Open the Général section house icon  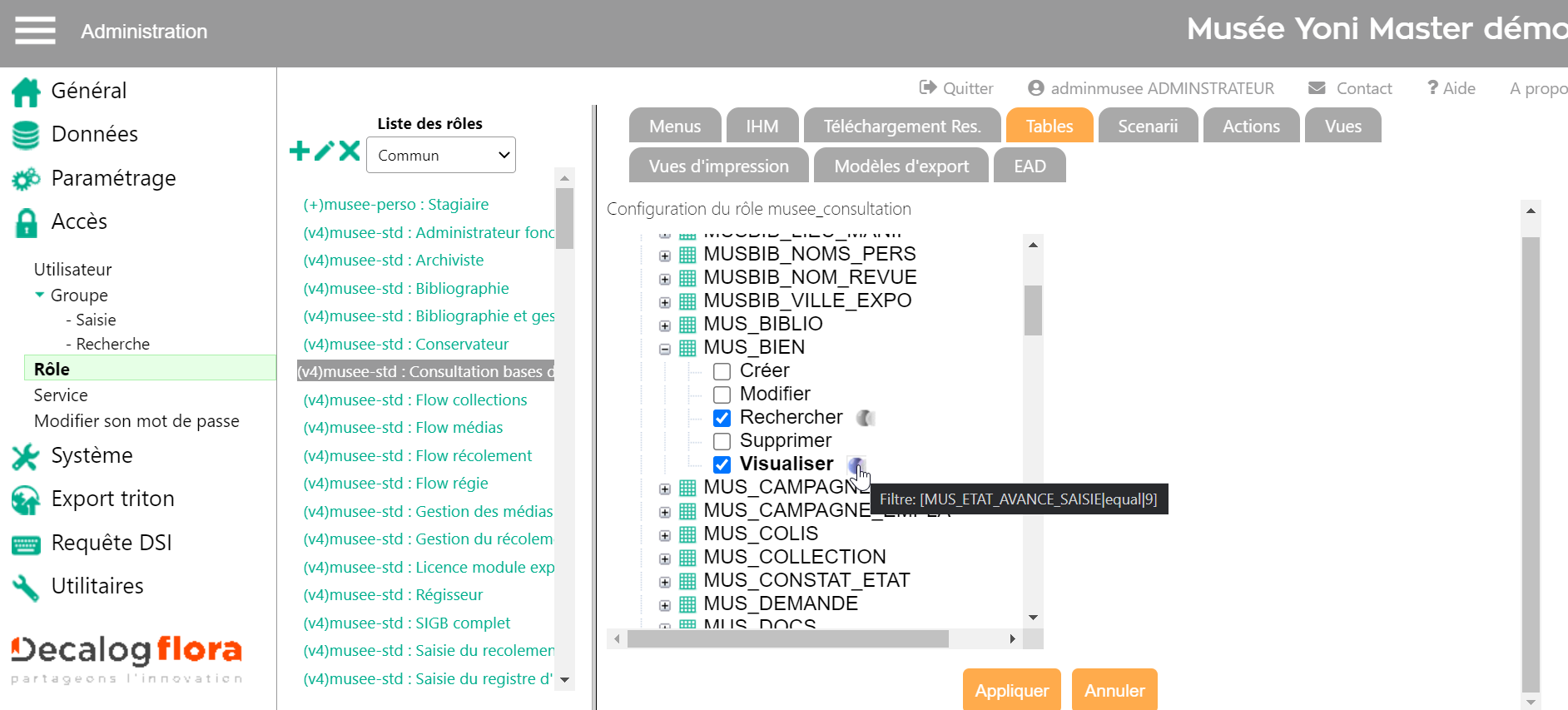pos(26,92)
